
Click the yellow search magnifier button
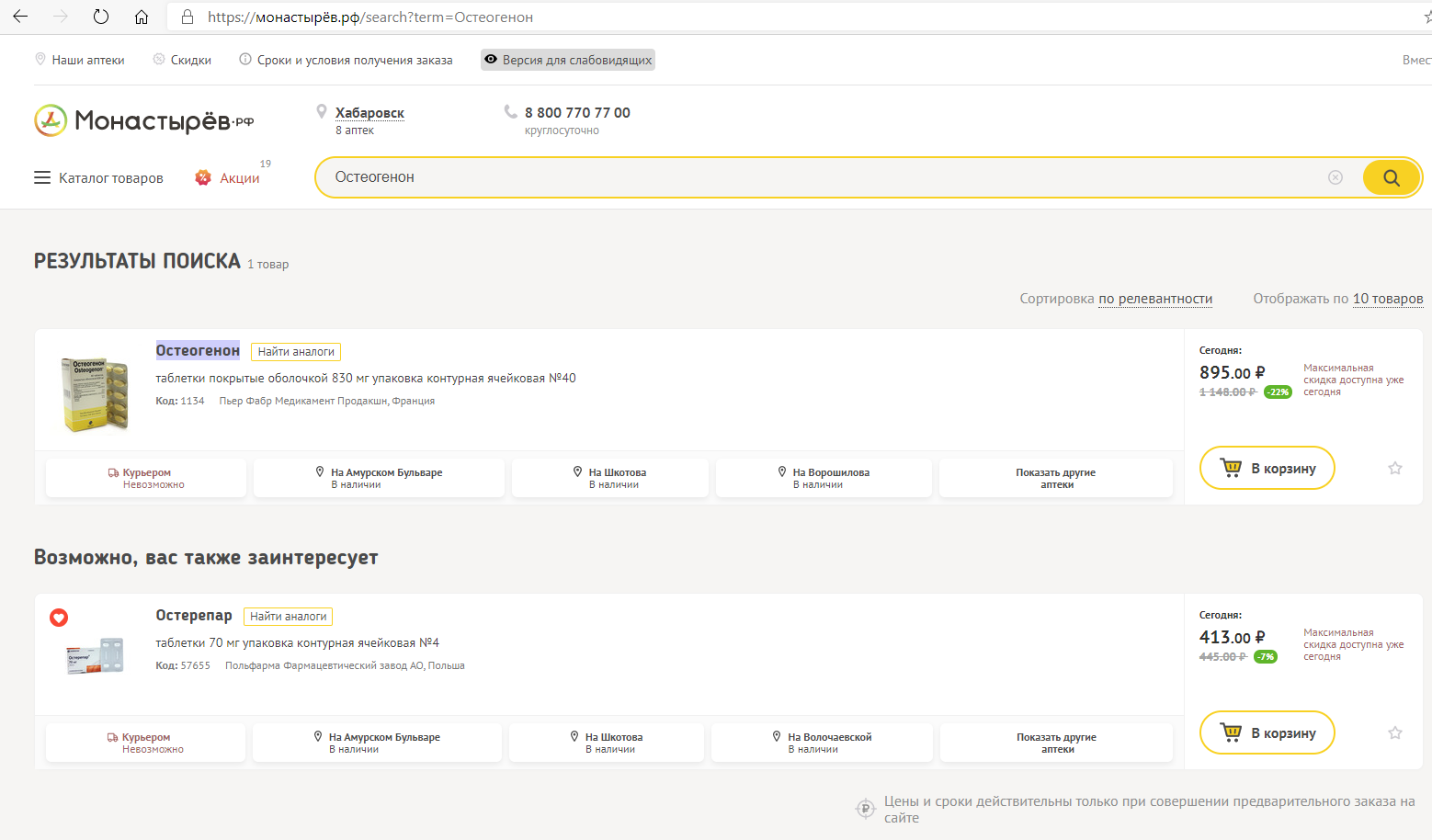pos(1391,177)
